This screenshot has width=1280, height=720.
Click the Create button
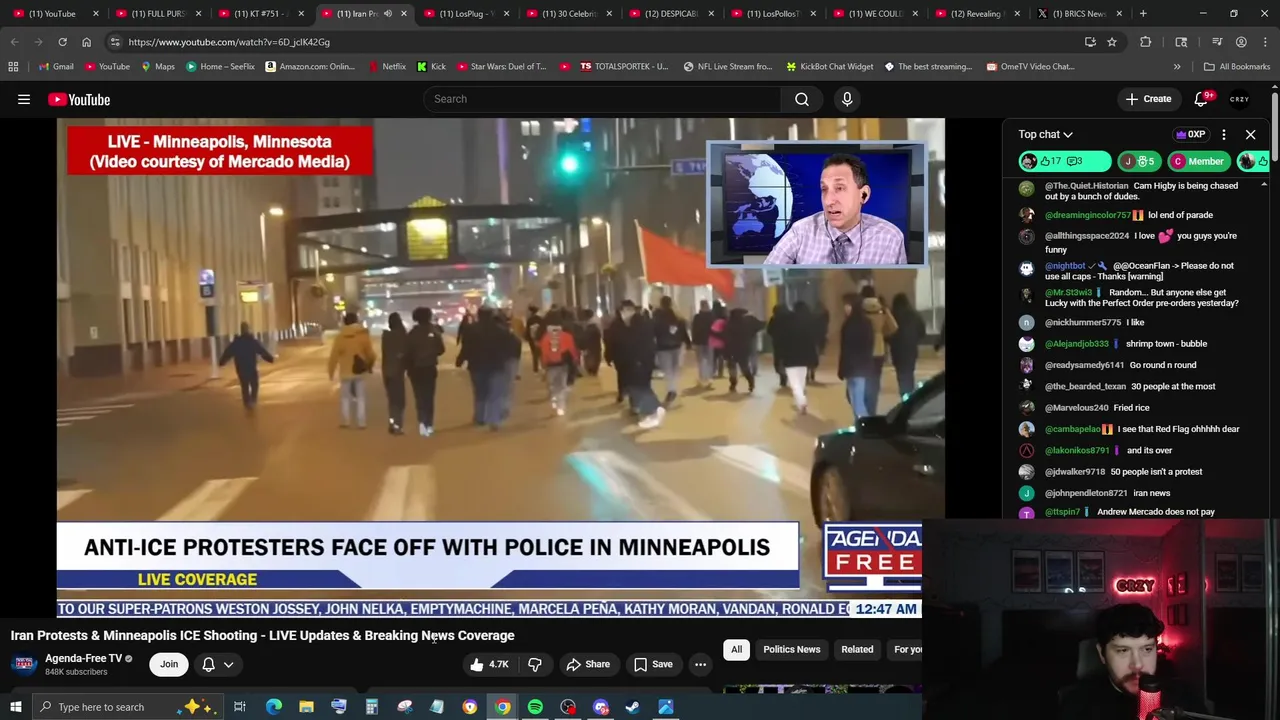coord(1148,99)
